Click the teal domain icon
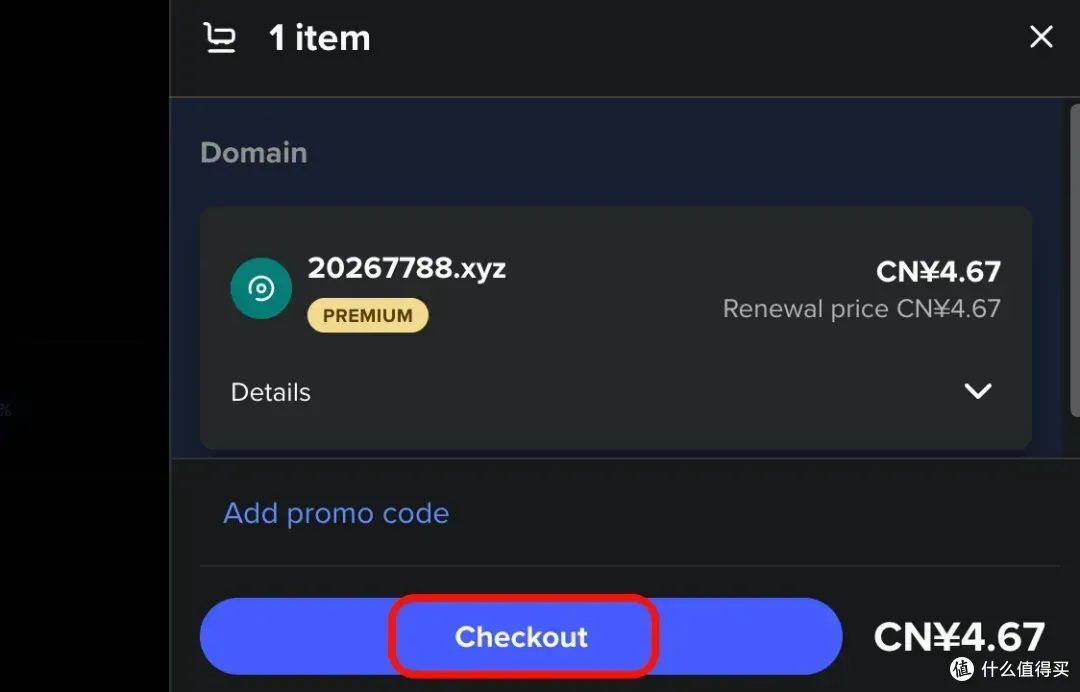1080x692 pixels. [261, 289]
